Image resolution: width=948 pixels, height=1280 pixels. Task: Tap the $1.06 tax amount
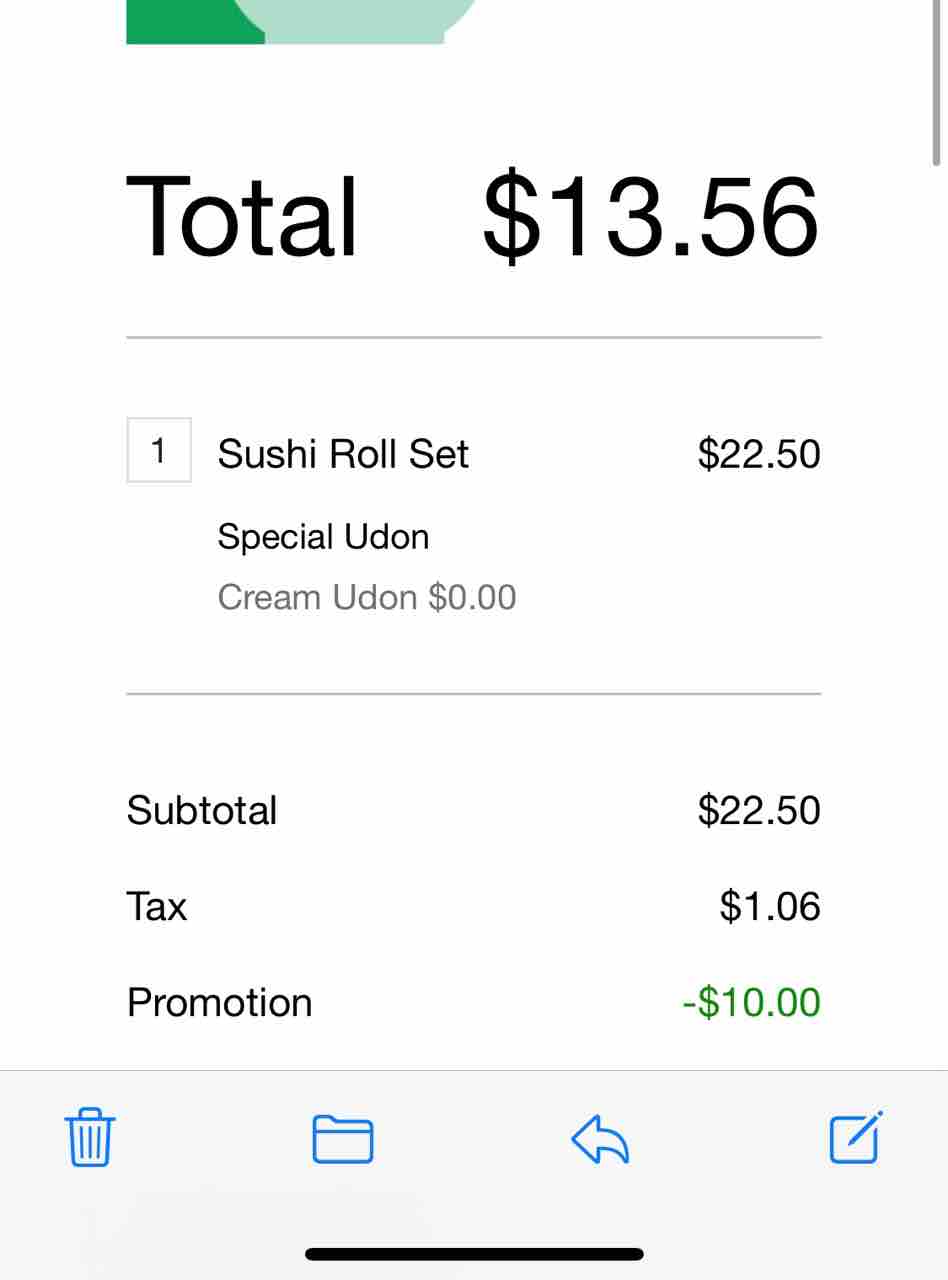point(770,906)
